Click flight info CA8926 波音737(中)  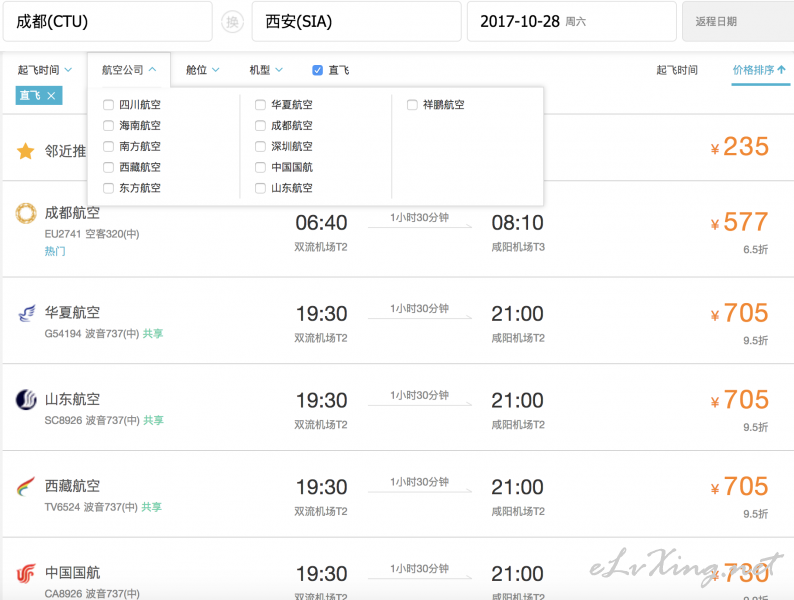click(92, 593)
